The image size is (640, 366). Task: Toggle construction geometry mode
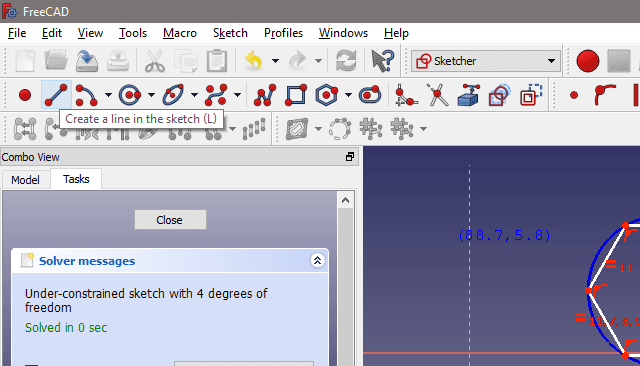click(531, 95)
